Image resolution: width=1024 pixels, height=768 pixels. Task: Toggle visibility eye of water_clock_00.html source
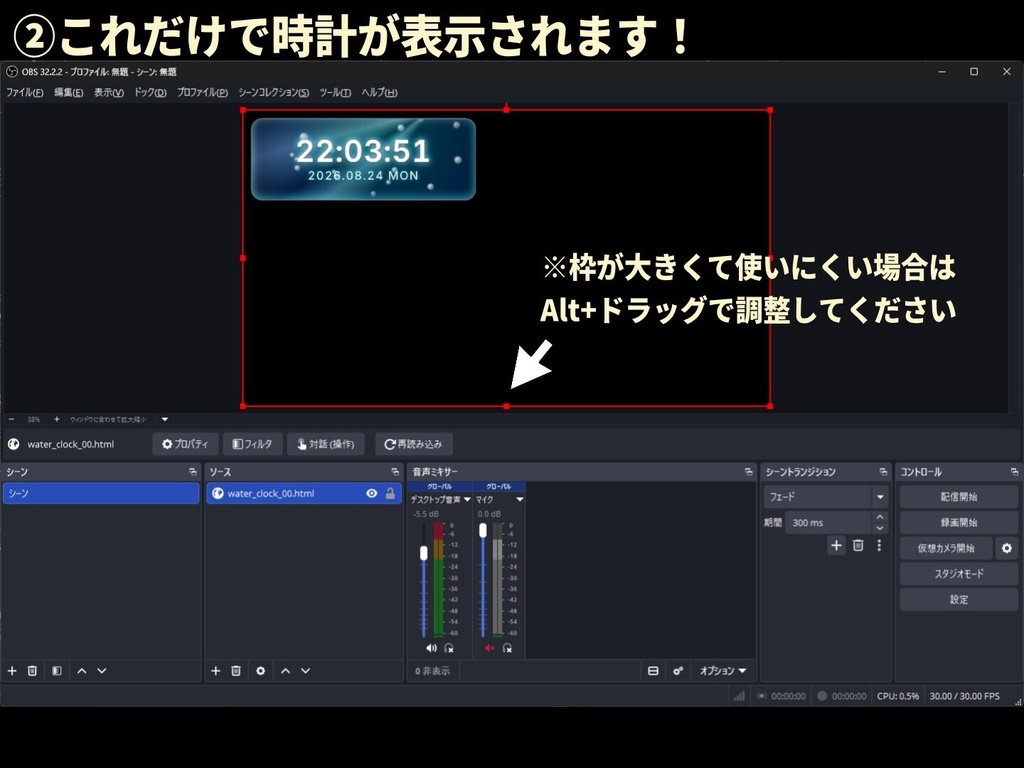(372, 493)
